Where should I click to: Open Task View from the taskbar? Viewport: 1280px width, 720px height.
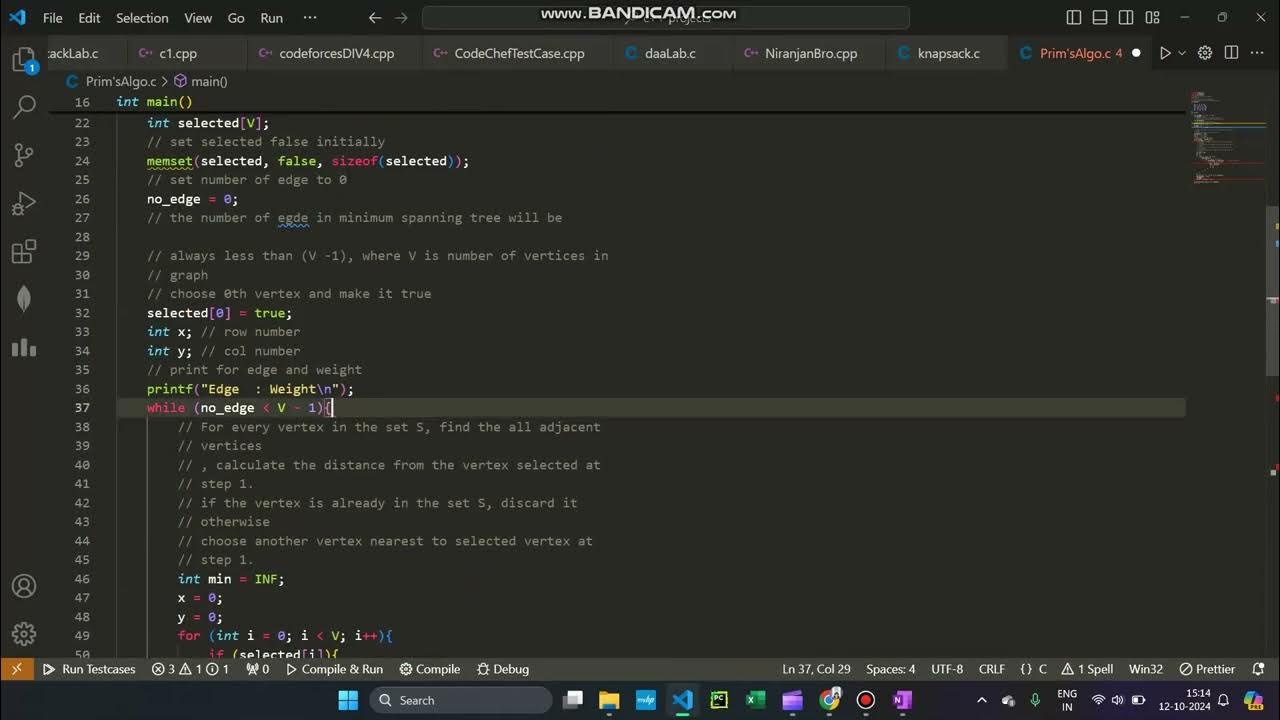pyautogui.click(x=573, y=700)
